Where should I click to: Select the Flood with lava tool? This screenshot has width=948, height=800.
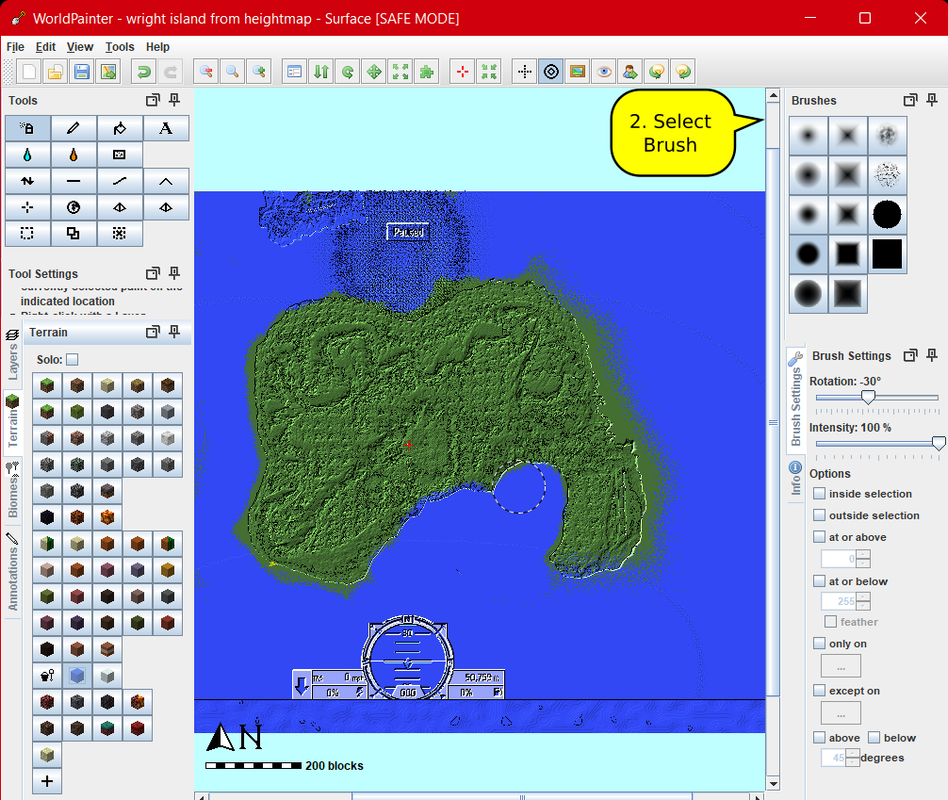click(73, 155)
